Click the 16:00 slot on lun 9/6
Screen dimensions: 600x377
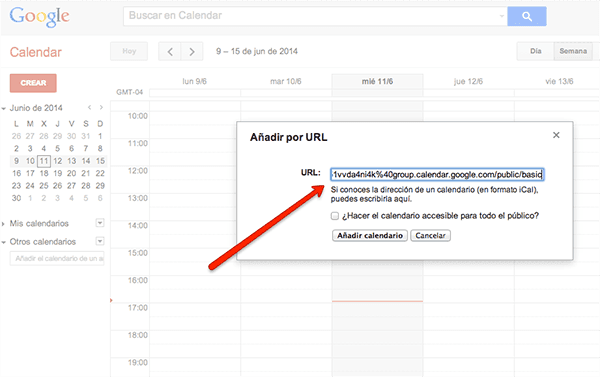click(x=195, y=289)
